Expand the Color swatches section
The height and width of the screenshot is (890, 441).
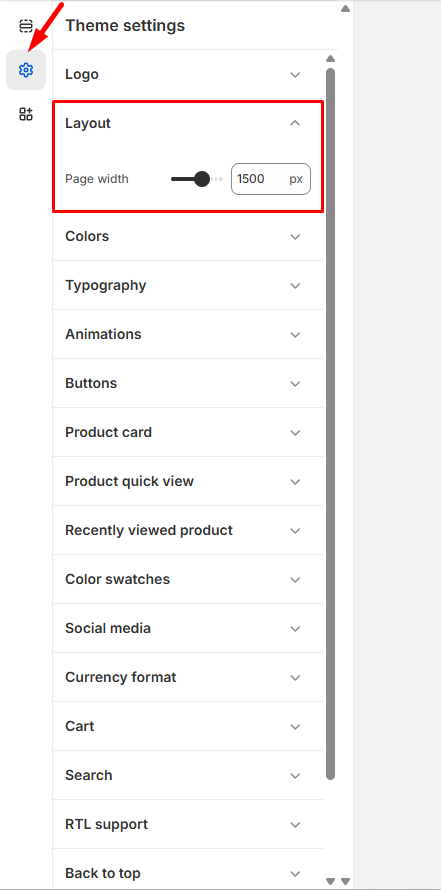point(188,580)
